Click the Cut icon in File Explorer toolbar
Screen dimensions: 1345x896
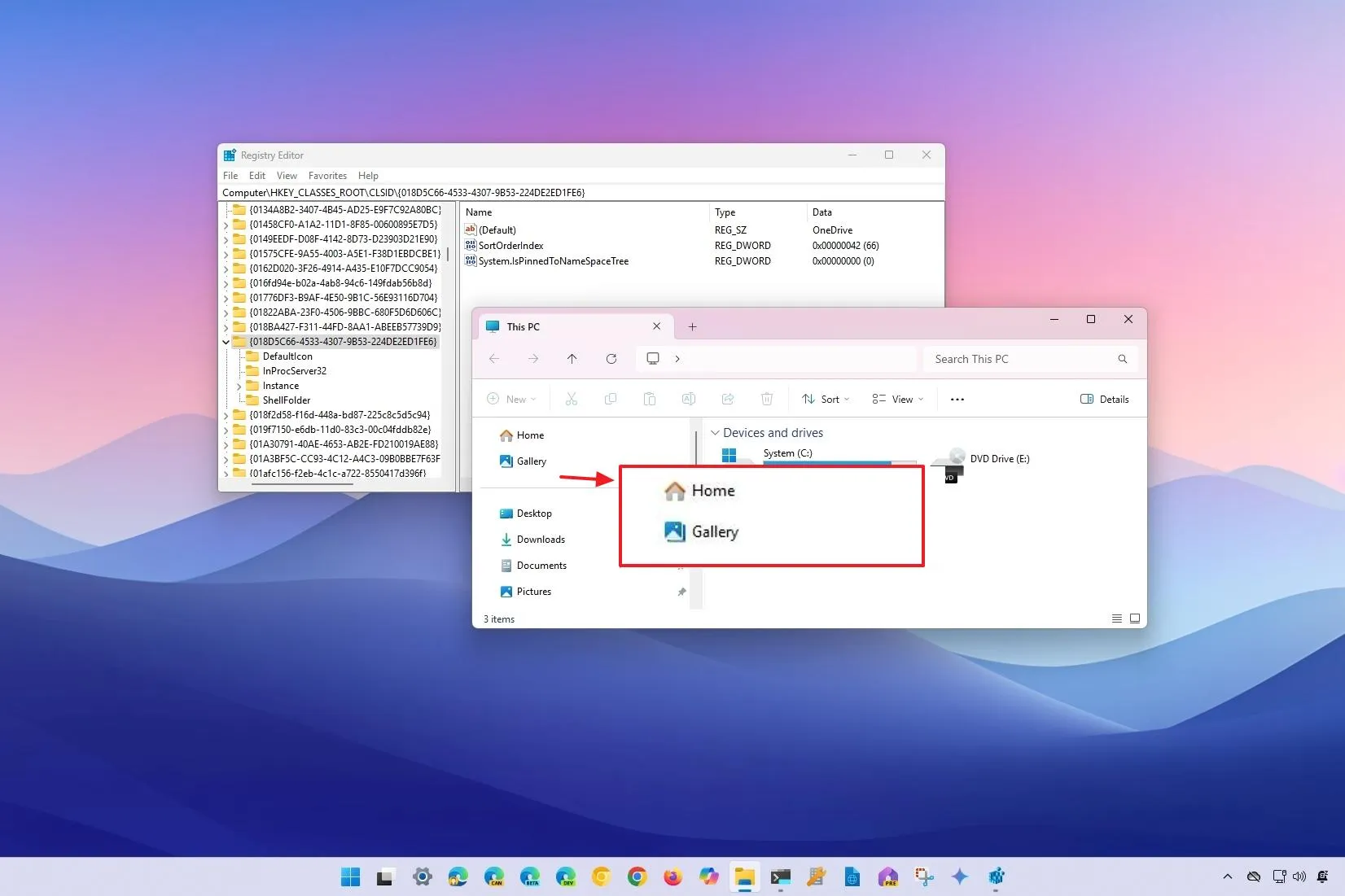pyautogui.click(x=571, y=399)
